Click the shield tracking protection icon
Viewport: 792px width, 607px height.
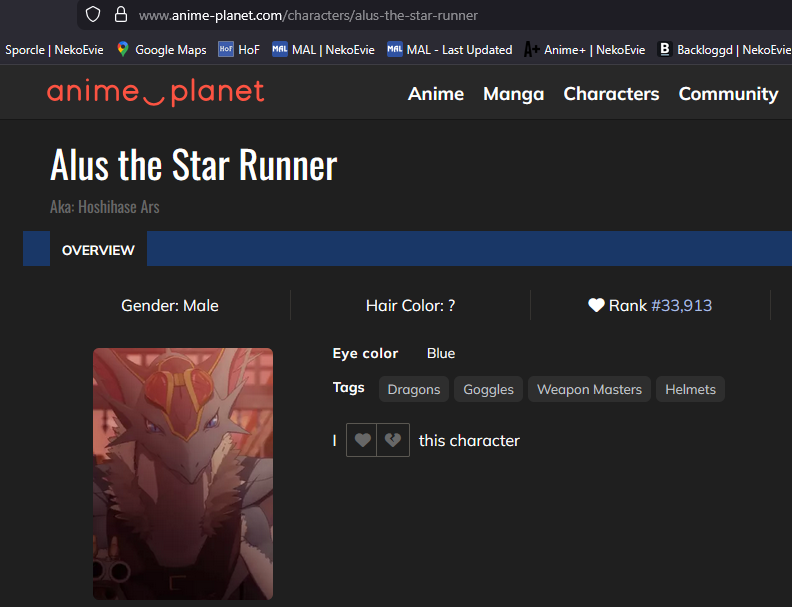[x=93, y=14]
